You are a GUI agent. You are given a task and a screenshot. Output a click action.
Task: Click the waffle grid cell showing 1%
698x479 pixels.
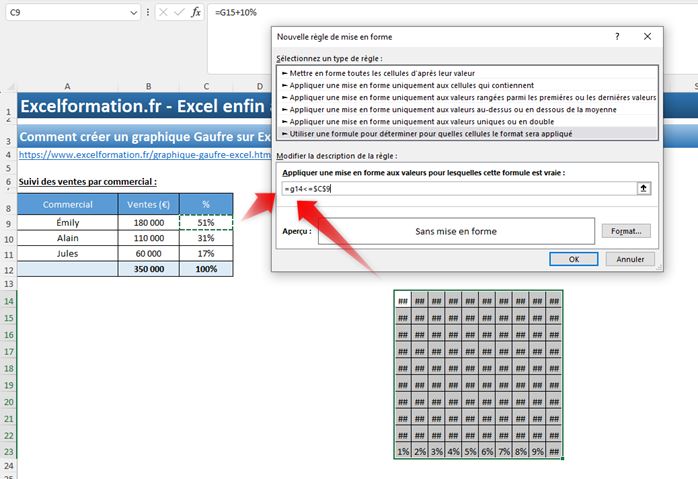point(403,451)
